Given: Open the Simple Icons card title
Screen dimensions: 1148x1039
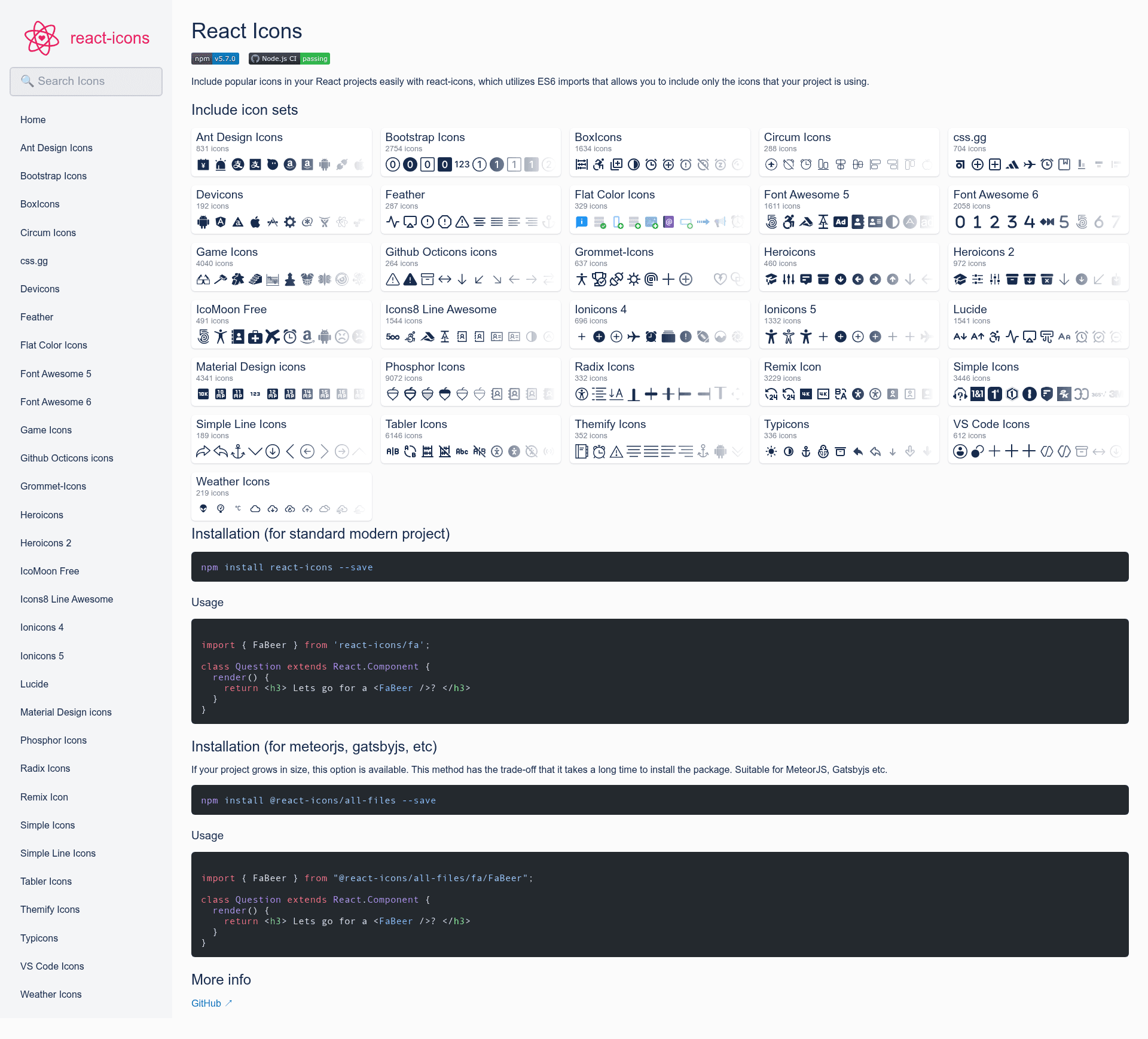Looking at the screenshot, I should 986,366.
